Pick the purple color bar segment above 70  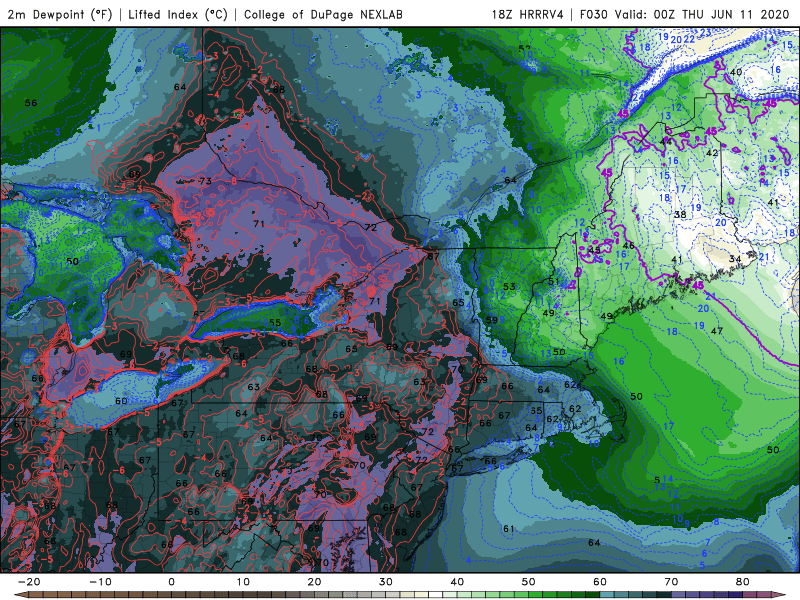point(678,595)
